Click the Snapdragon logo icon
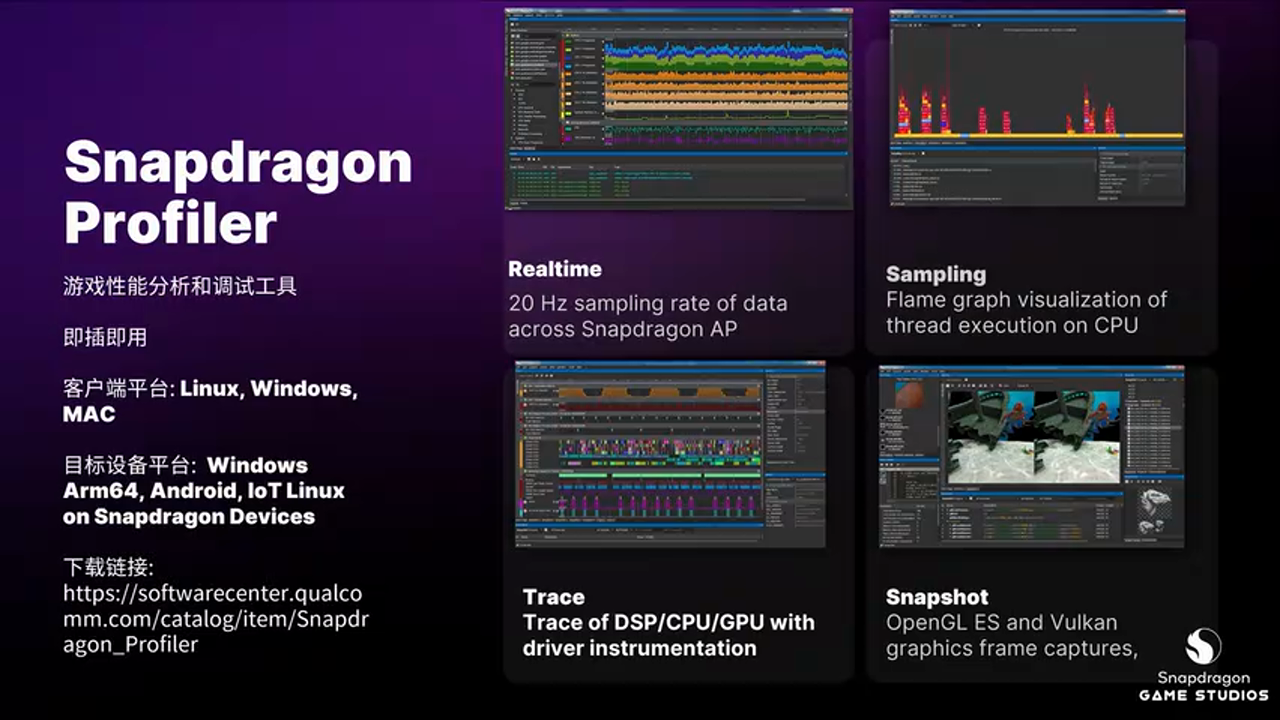1280x720 pixels. (x=1203, y=646)
